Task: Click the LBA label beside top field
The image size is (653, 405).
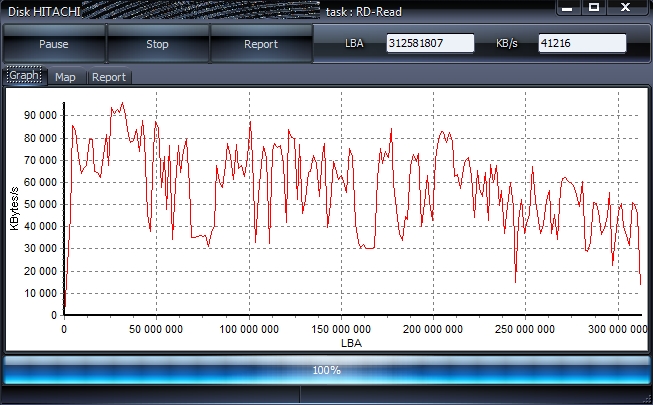Action: (355, 44)
